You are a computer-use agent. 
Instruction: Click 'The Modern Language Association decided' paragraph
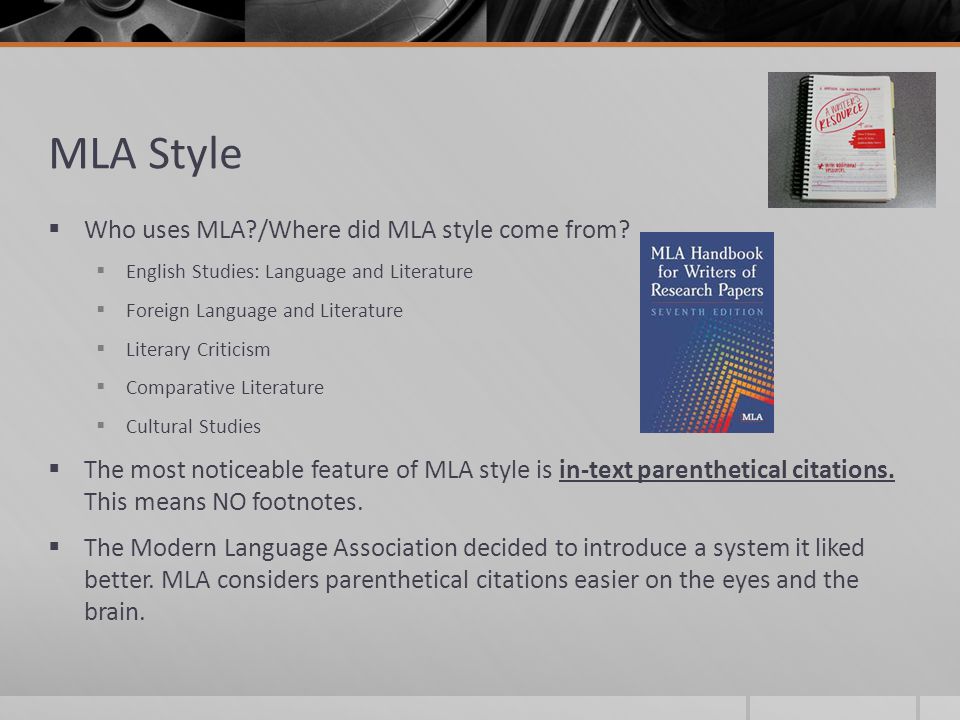click(x=474, y=579)
